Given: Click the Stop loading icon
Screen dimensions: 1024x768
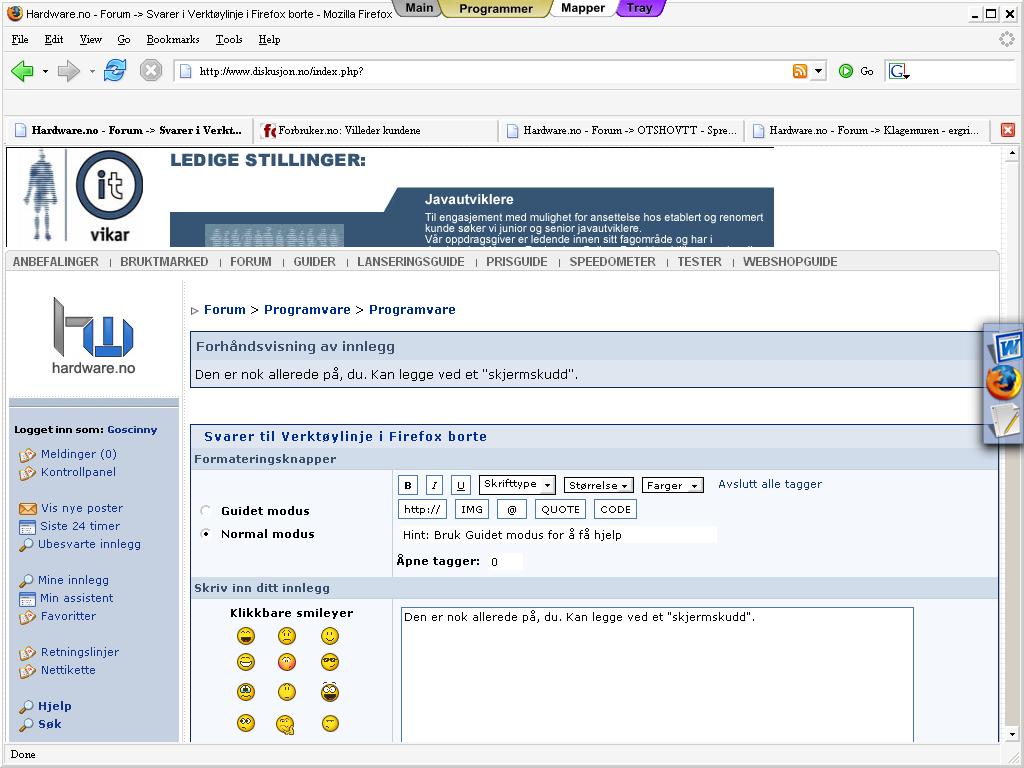Looking at the screenshot, I should (151, 70).
